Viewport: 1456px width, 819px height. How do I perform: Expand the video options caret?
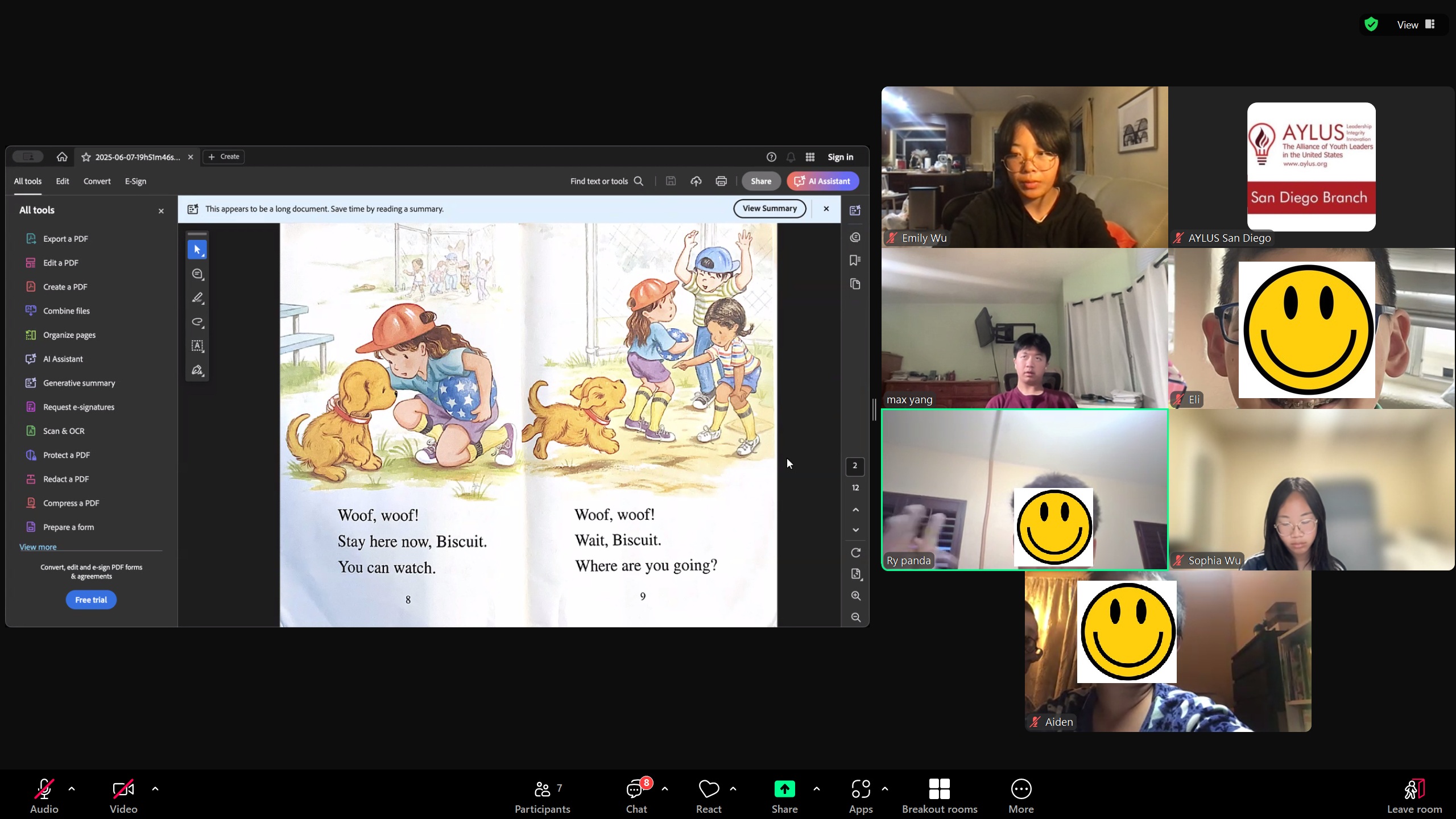[155, 789]
